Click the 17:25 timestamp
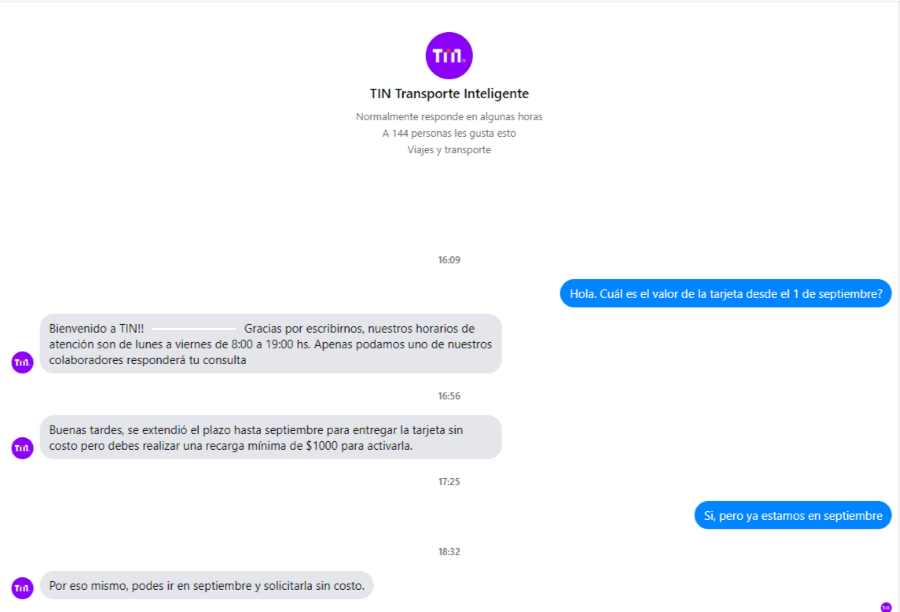900x612 pixels. click(x=449, y=482)
